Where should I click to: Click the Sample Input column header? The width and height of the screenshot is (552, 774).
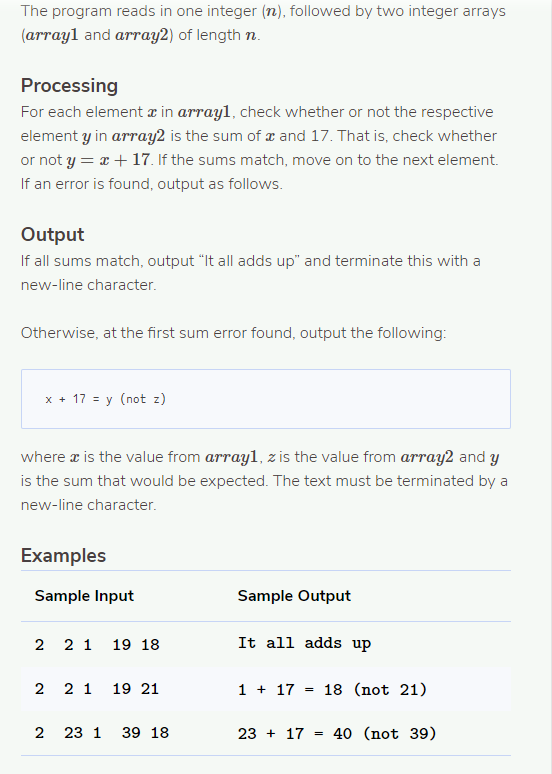[x=84, y=596]
